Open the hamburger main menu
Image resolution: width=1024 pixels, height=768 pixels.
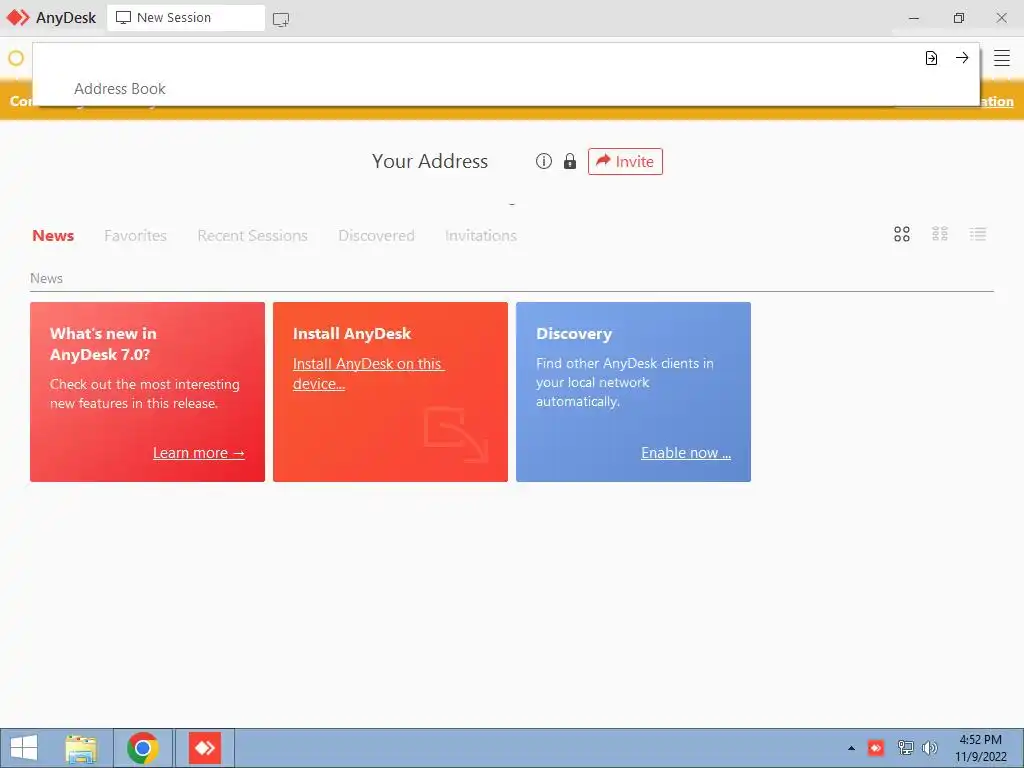click(1002, 58)
